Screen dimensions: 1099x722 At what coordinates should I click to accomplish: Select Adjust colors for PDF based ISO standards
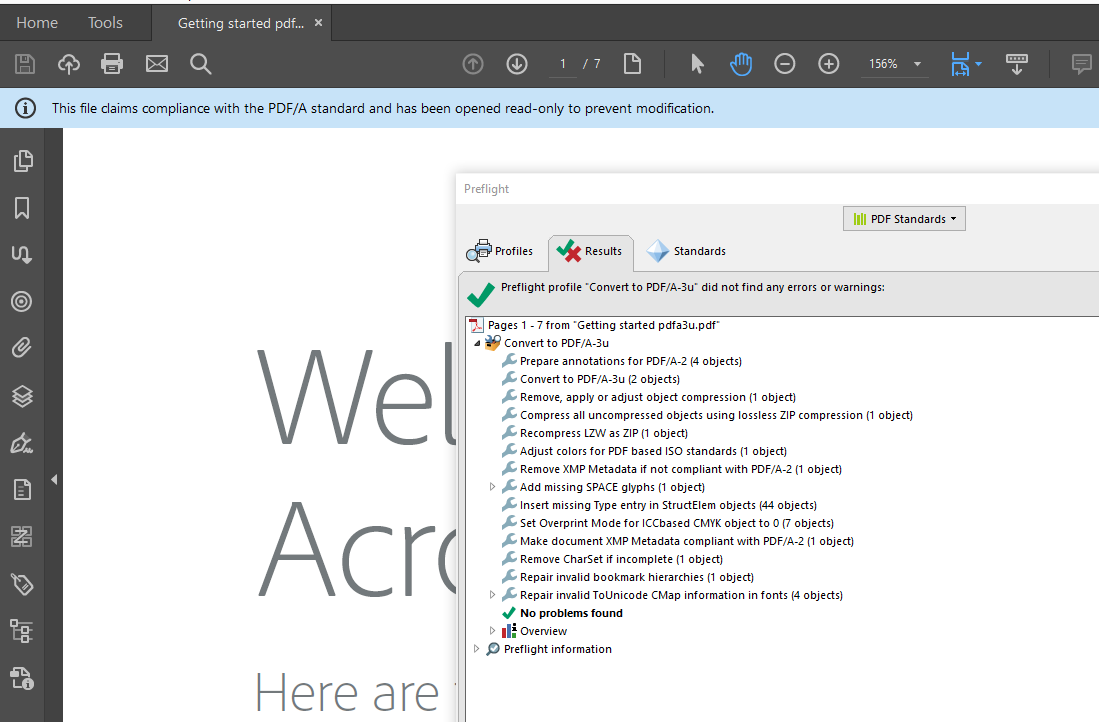click(645, 451)
